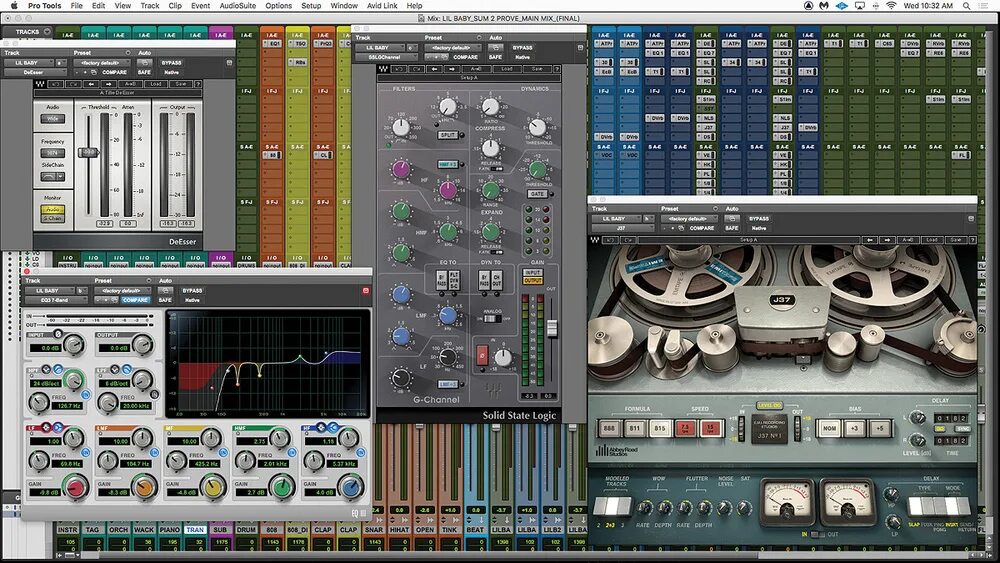Toggle BYPASS in the J37 window

coord(759,219)
